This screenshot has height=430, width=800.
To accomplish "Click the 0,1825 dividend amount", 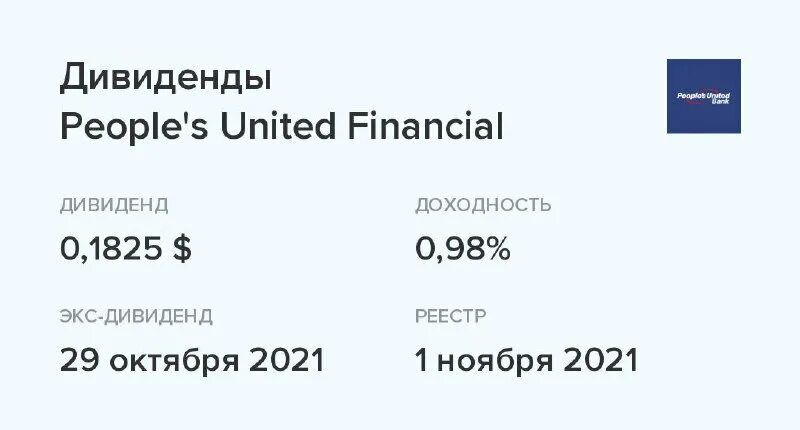I will pyautogui.click(x=110, y=250).
